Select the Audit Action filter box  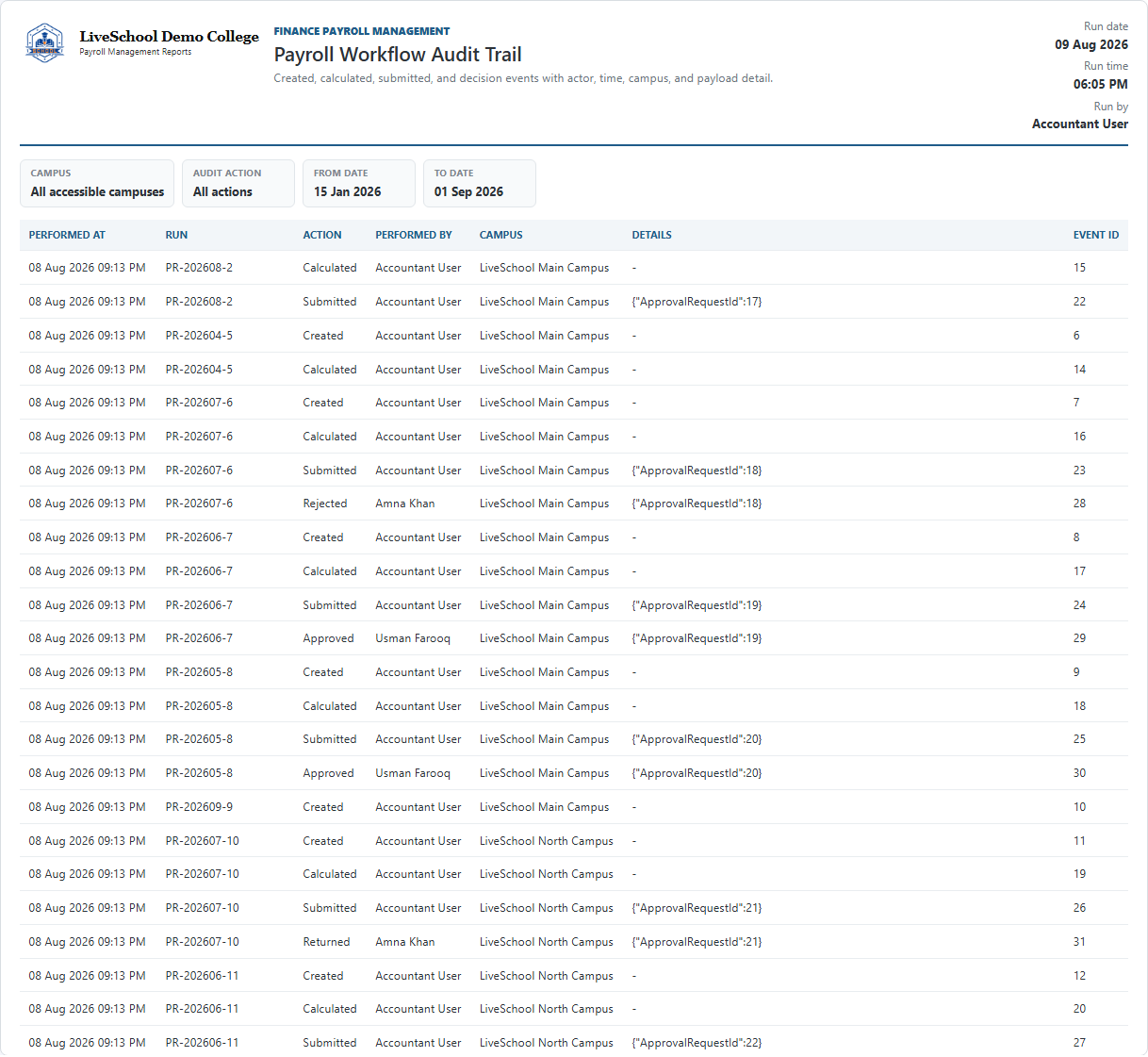tap(238, 183)
